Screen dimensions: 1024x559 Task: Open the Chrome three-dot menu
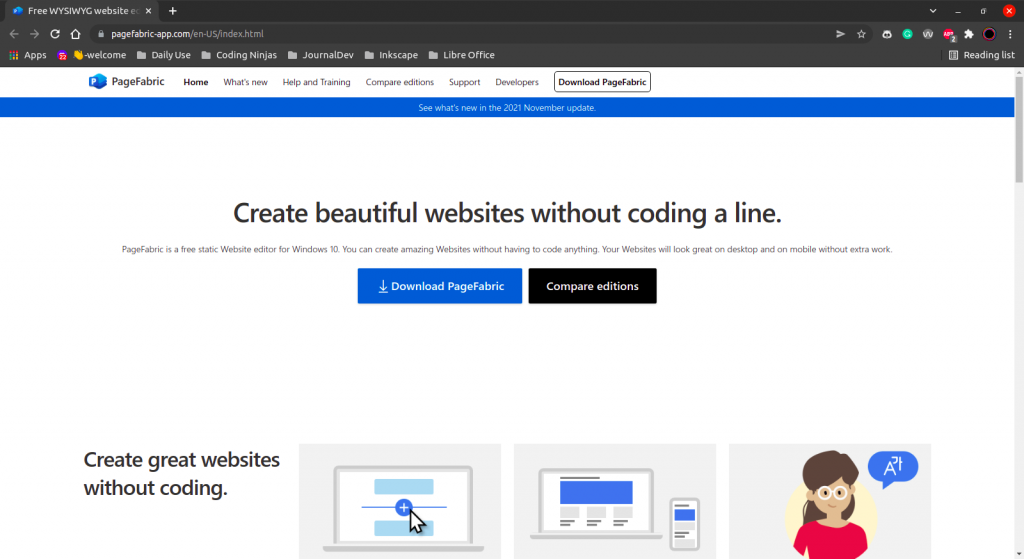1010,34
